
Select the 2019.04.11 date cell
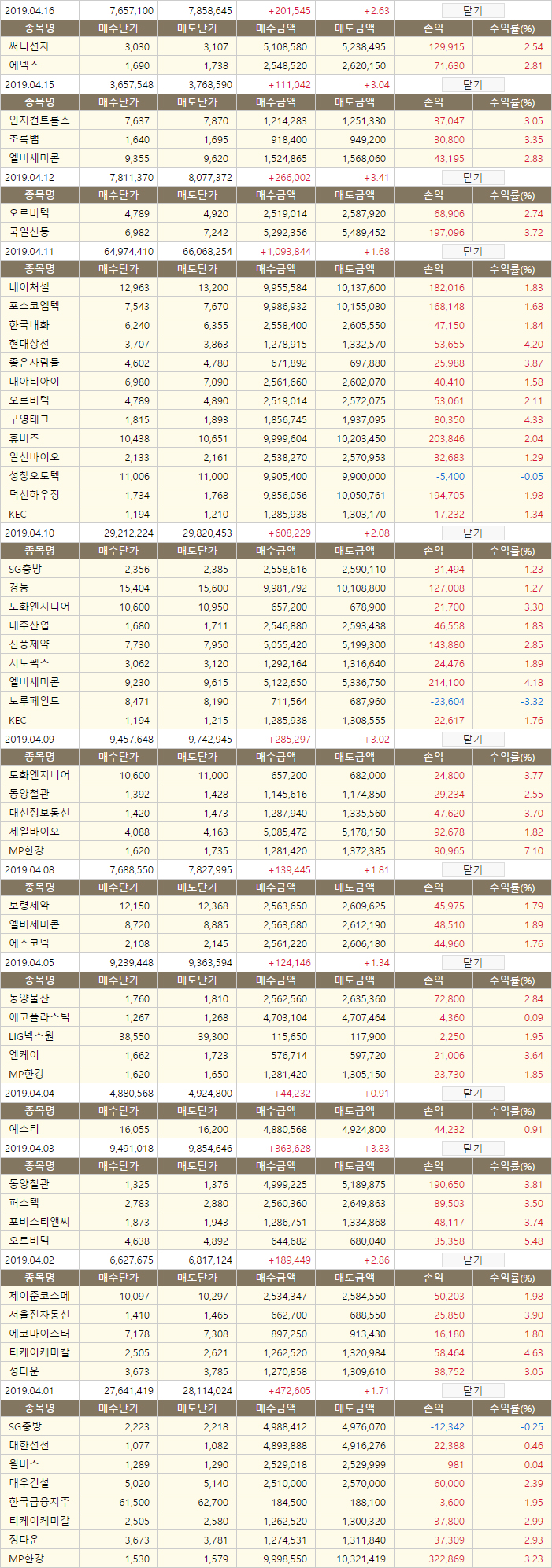click(x=29, y=252)
